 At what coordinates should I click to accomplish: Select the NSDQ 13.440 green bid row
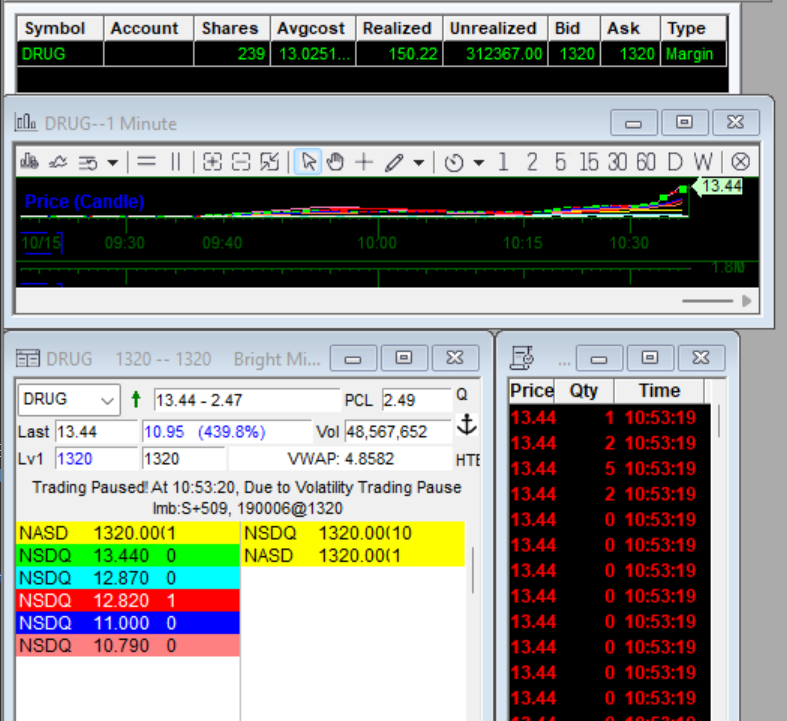(127, 555)
